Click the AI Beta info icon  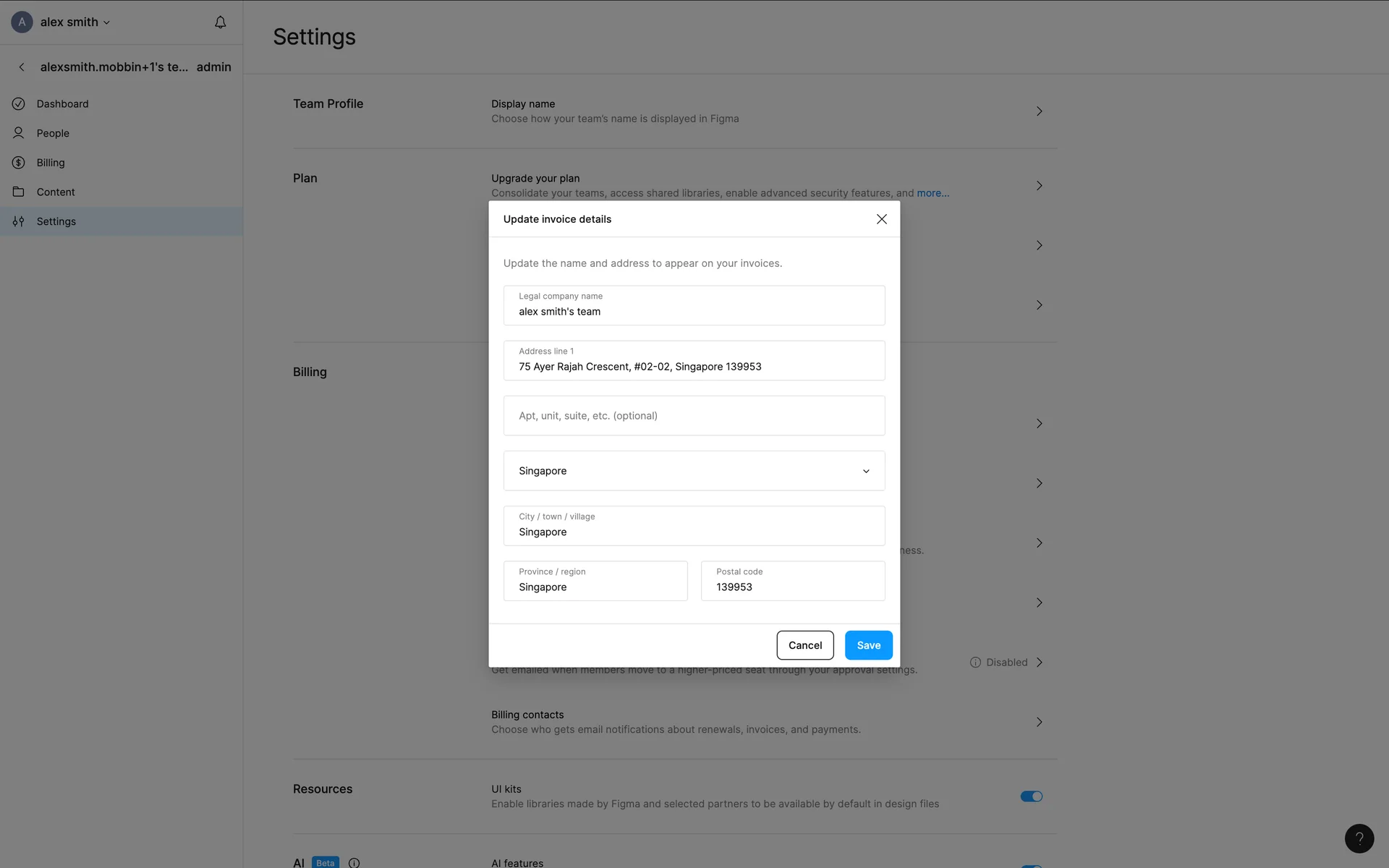pos(354,862)
